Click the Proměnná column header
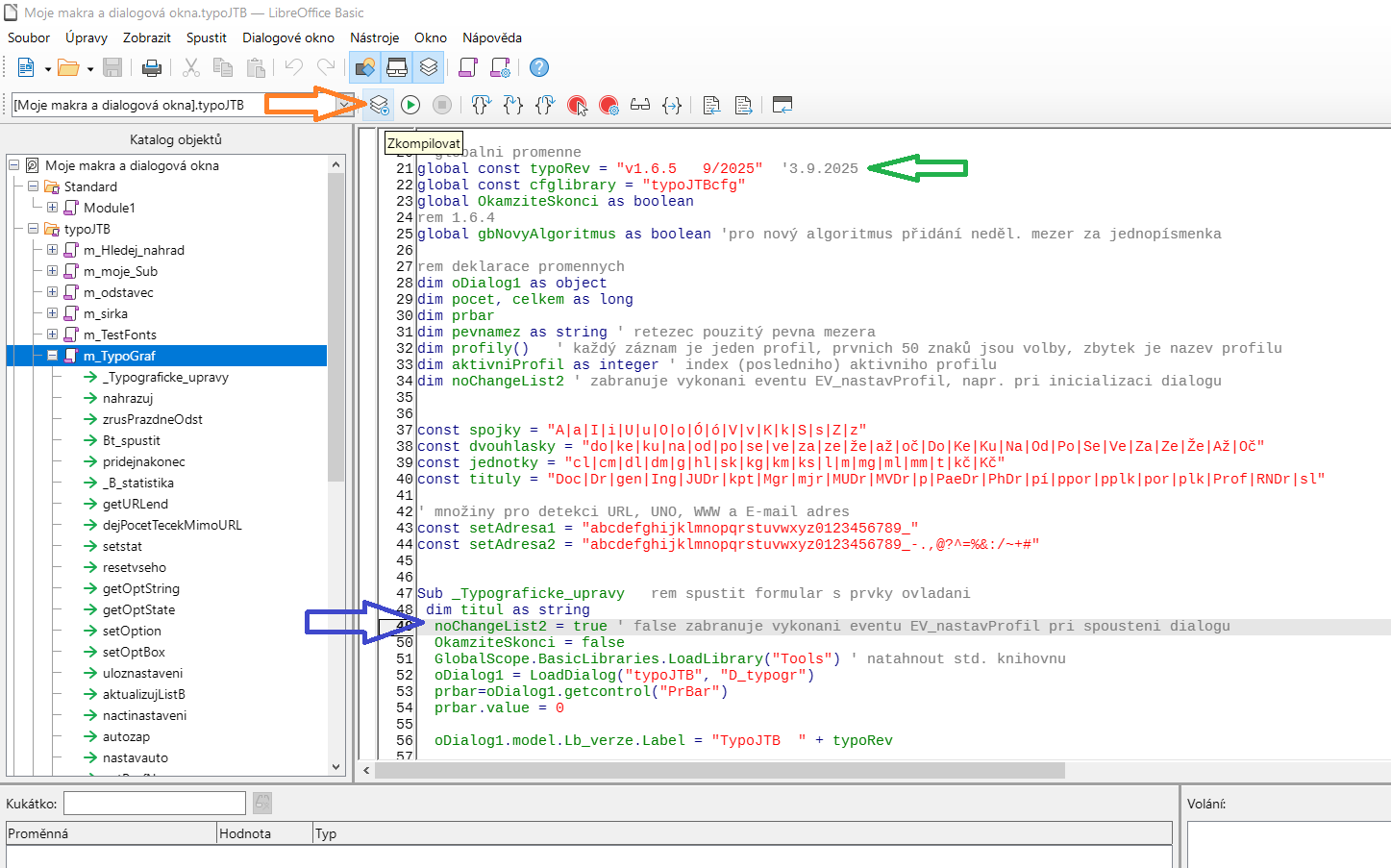 [x=112, y=833]
